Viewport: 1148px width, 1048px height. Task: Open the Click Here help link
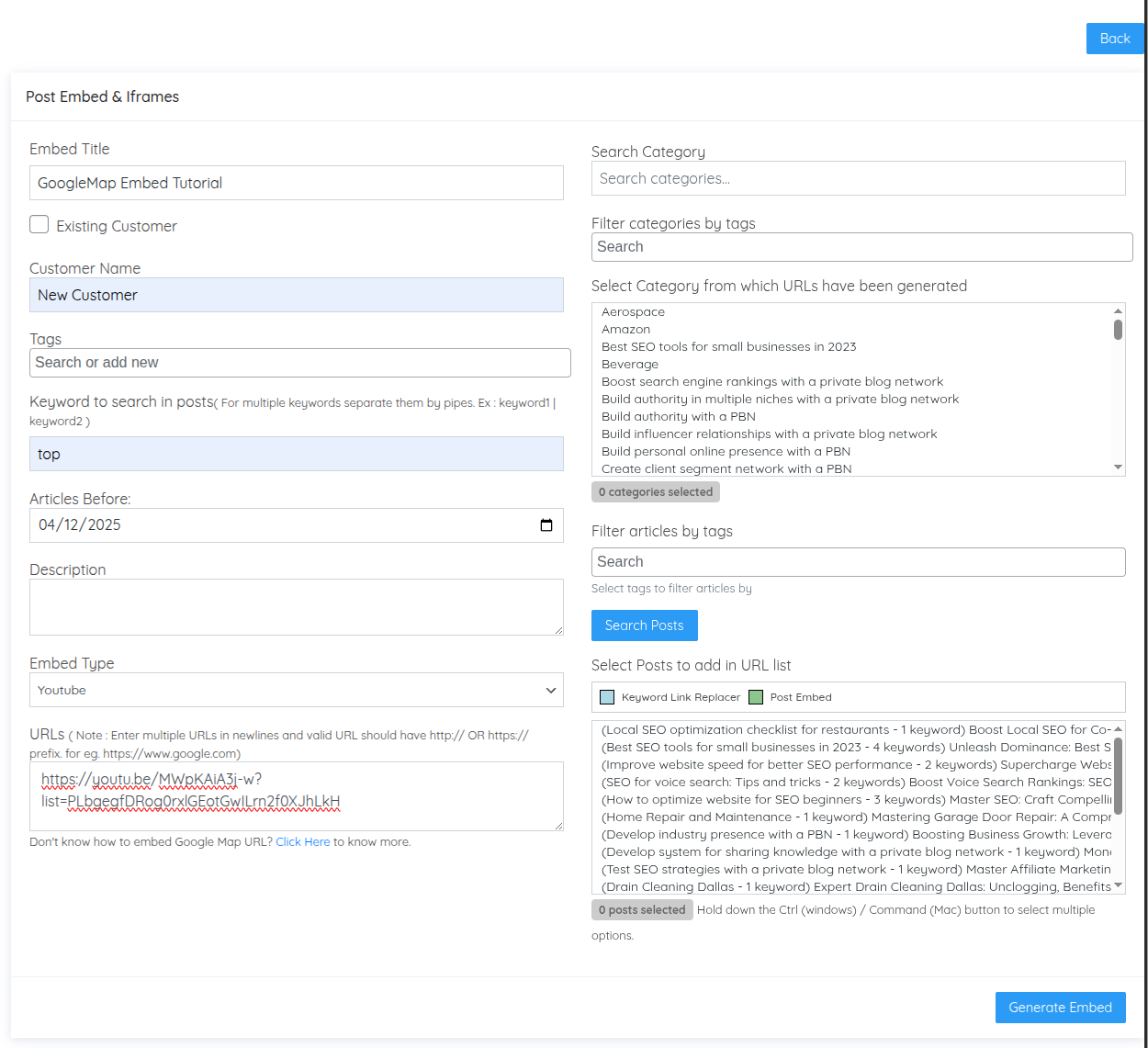[302, 842]
